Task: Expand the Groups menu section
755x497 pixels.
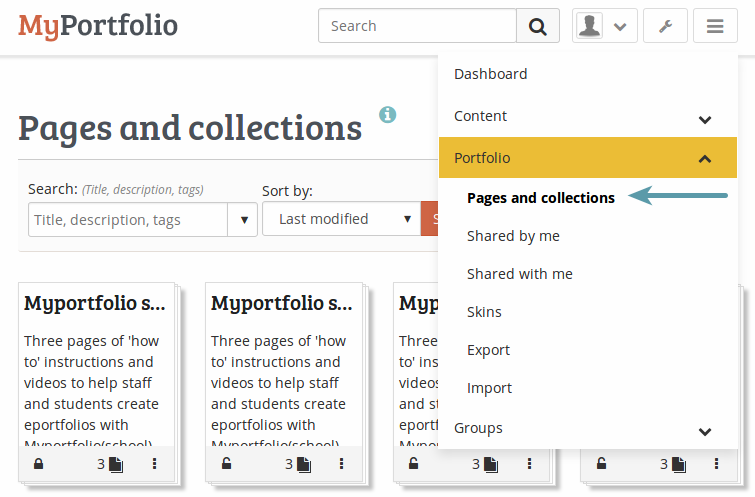Action: pos(588,428)
